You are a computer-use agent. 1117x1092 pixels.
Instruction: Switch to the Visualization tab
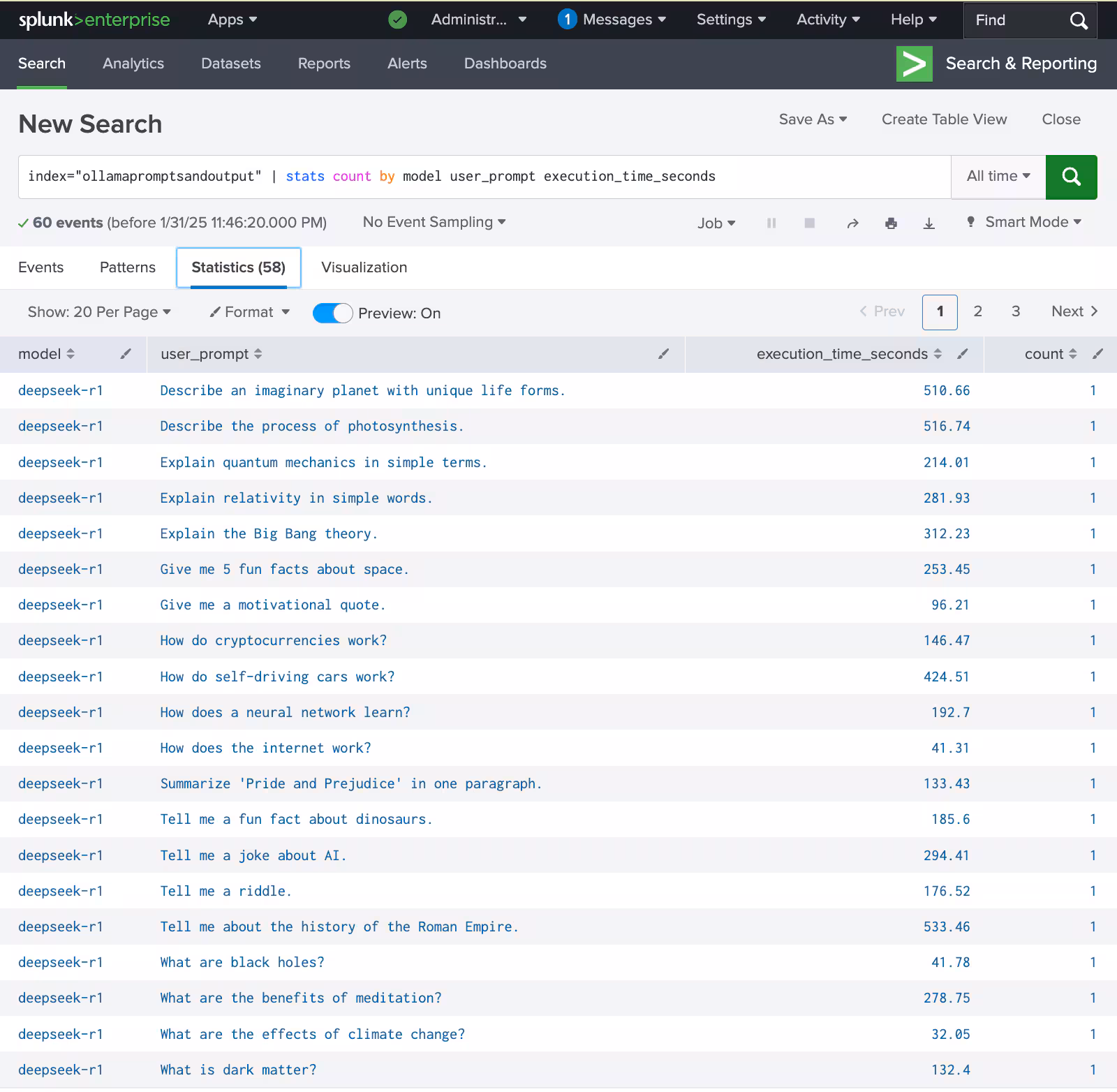[x=364, y=267]
